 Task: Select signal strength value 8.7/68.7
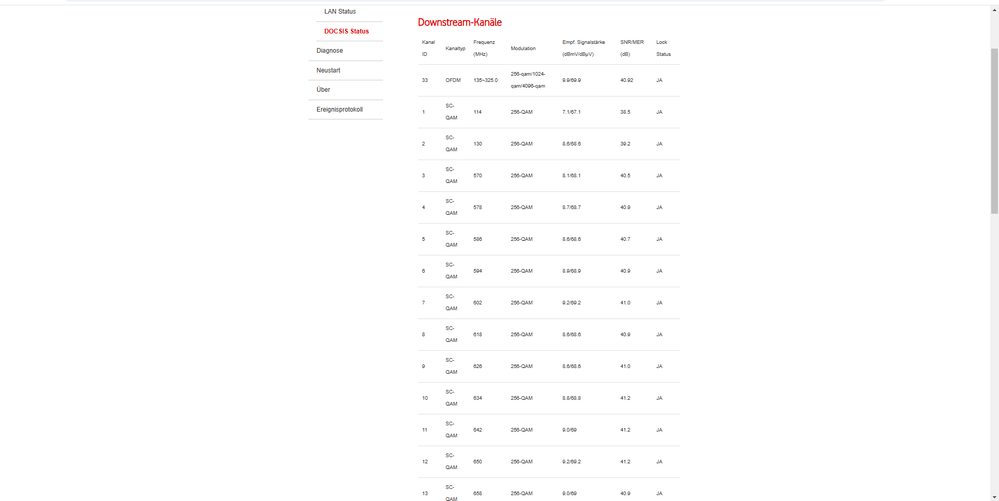(571, 207)
